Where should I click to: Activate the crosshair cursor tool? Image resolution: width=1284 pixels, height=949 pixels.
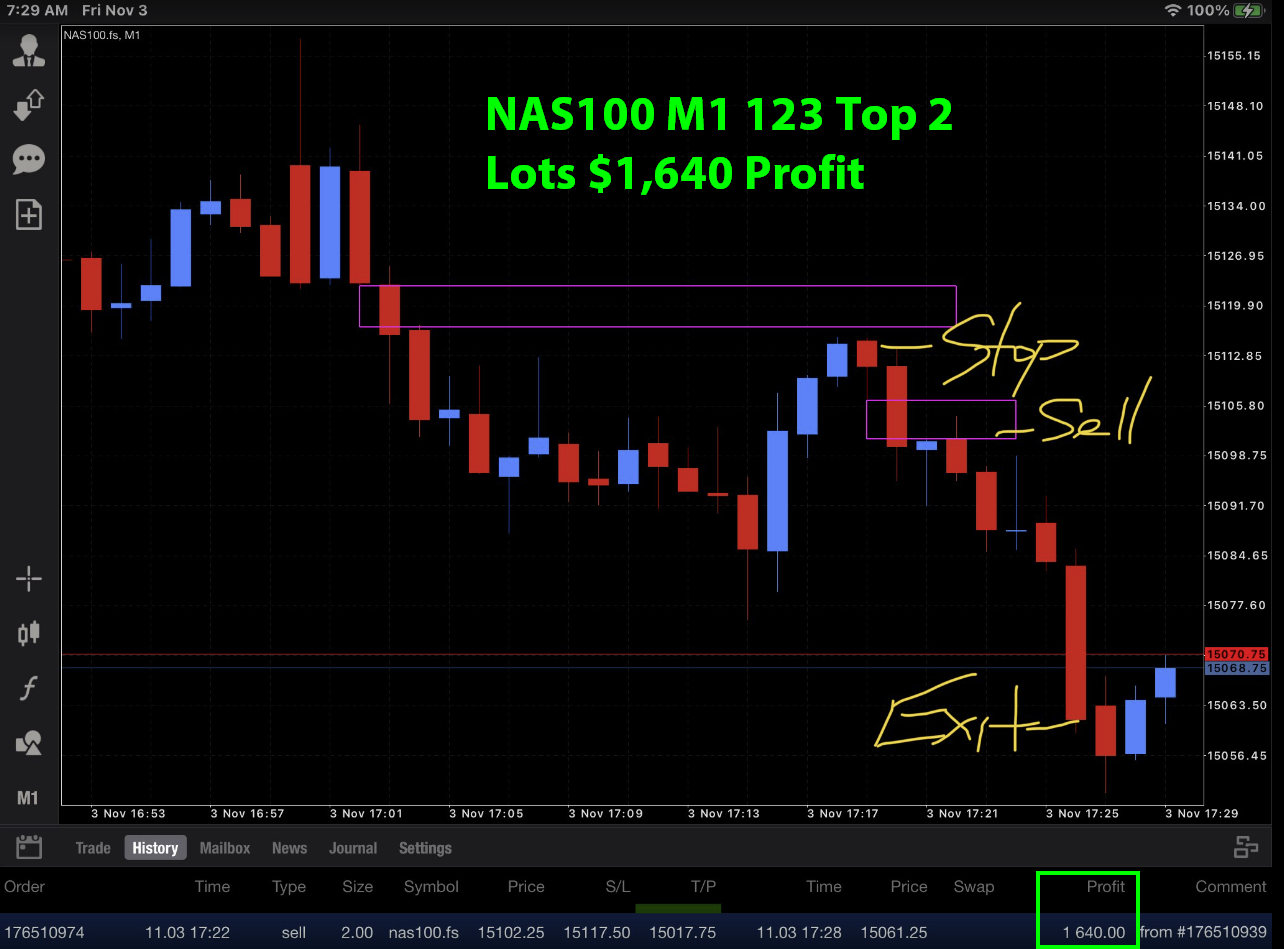pos(28,578)
